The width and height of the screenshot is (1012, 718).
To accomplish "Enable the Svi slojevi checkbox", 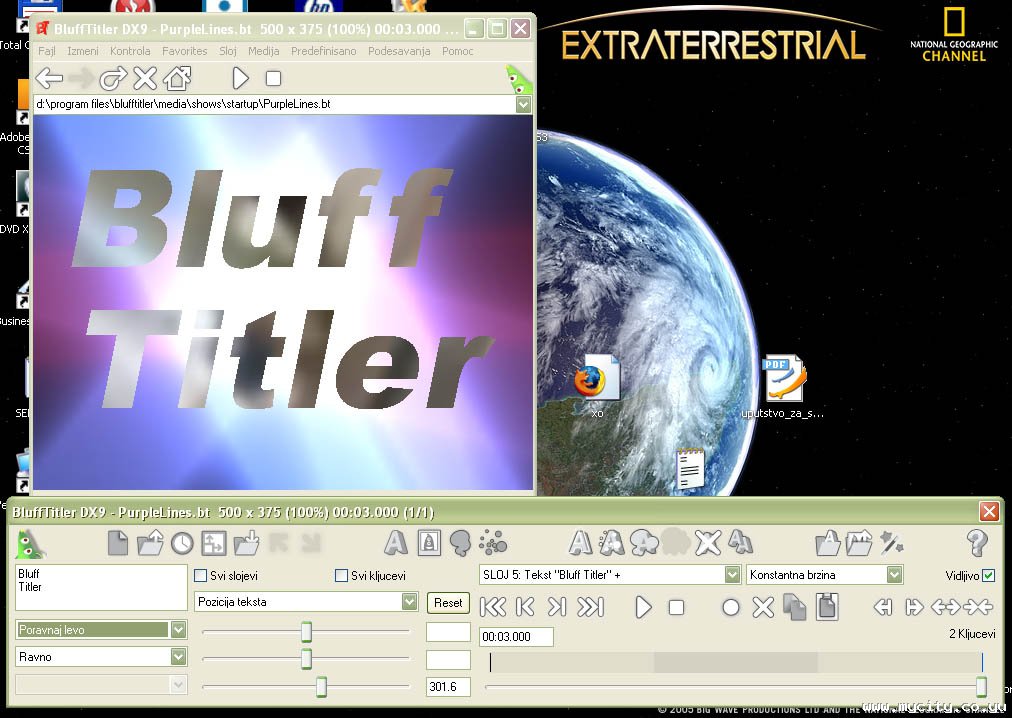I will pyautogui.click(x=201, y=576).
